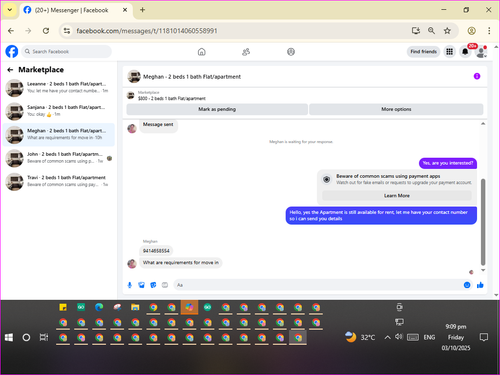Click the chat scrollbar up arrow
The width and height of the screenshot is (500, 375).
[x=483, y=124]
